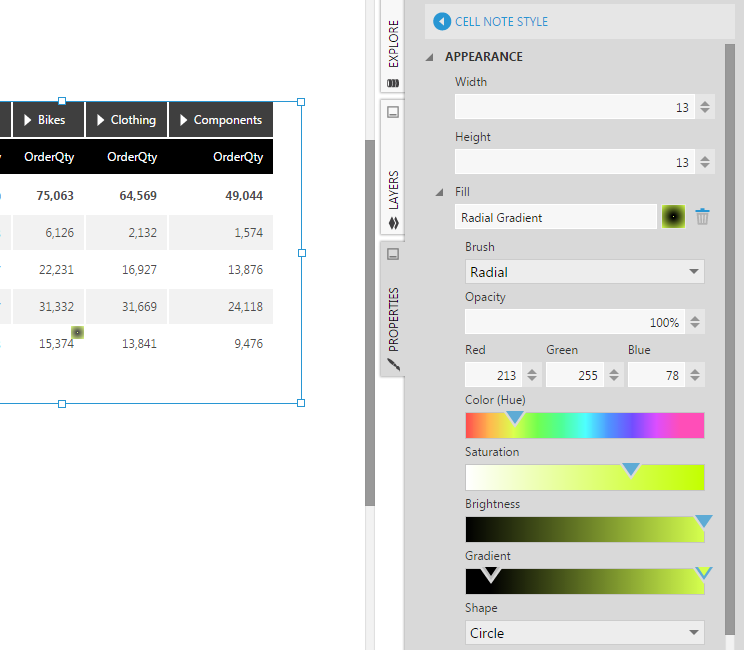Screen dimensions: 744x650
Task: Collapse the Fill section
Action: 440,192
